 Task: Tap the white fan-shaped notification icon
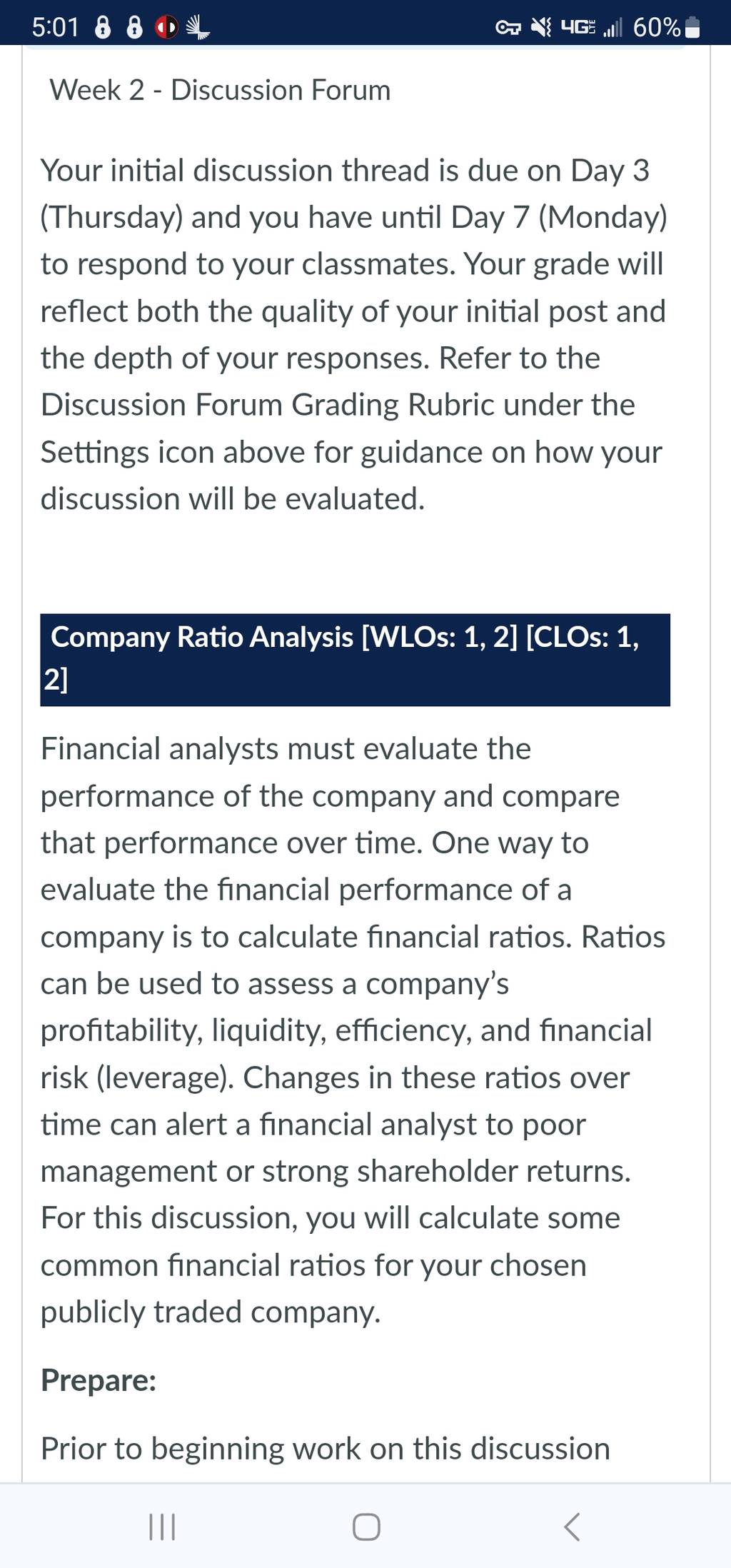tap(197, 28)
